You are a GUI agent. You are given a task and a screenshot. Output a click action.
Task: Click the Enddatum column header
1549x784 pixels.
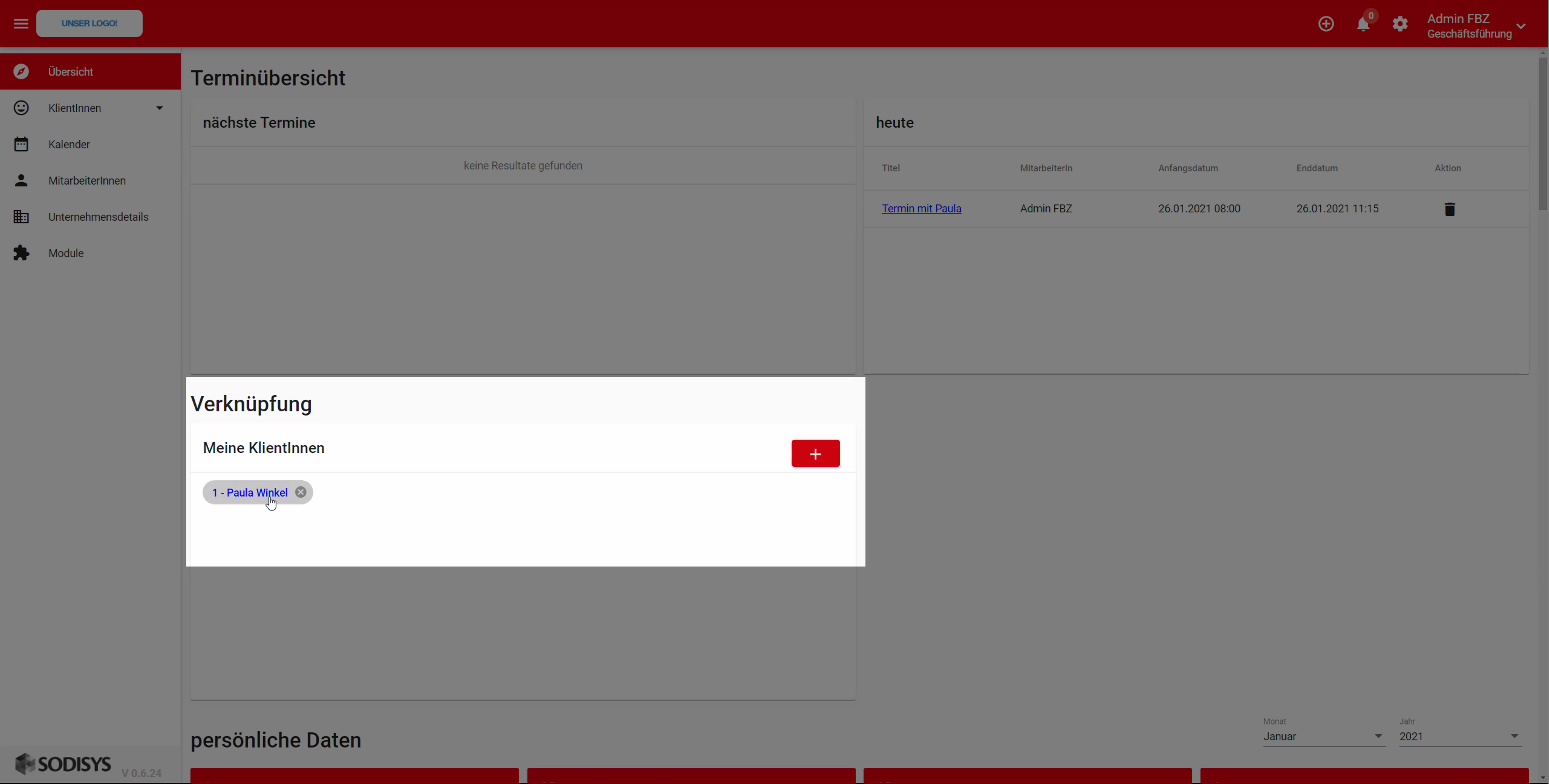click(1317, 168)
